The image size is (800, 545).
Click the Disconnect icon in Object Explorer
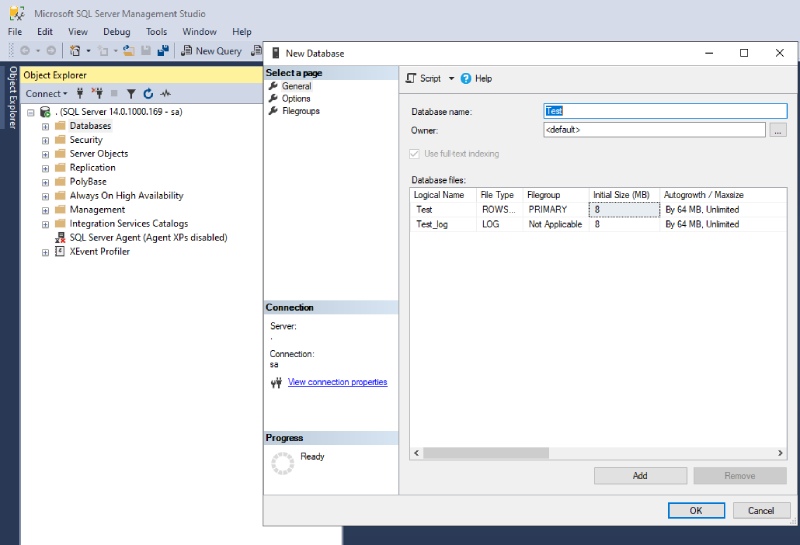pos(97,93)
